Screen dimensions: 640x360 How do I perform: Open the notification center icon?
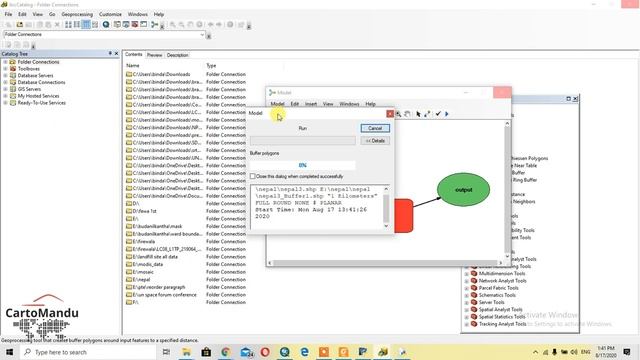627,352
